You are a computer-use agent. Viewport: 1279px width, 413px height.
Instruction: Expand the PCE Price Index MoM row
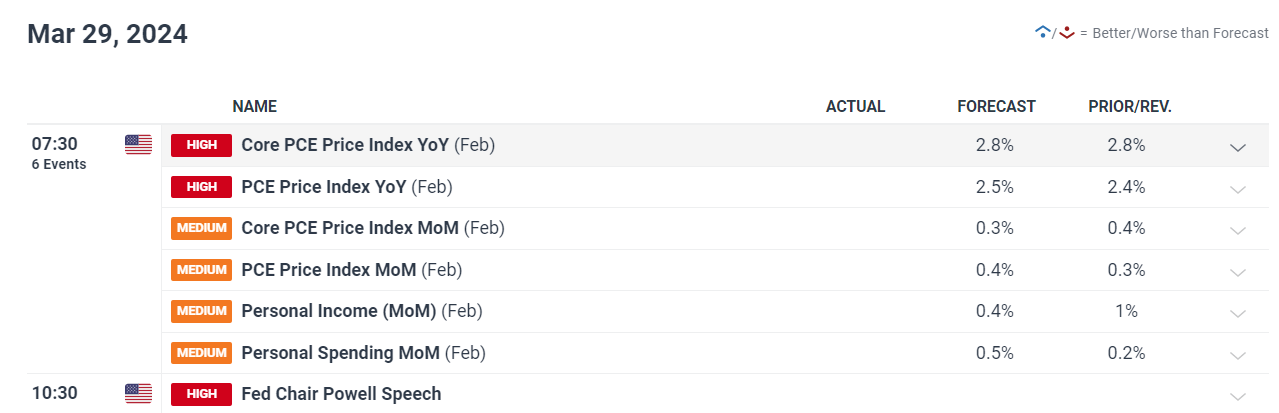pos(1238,272)
